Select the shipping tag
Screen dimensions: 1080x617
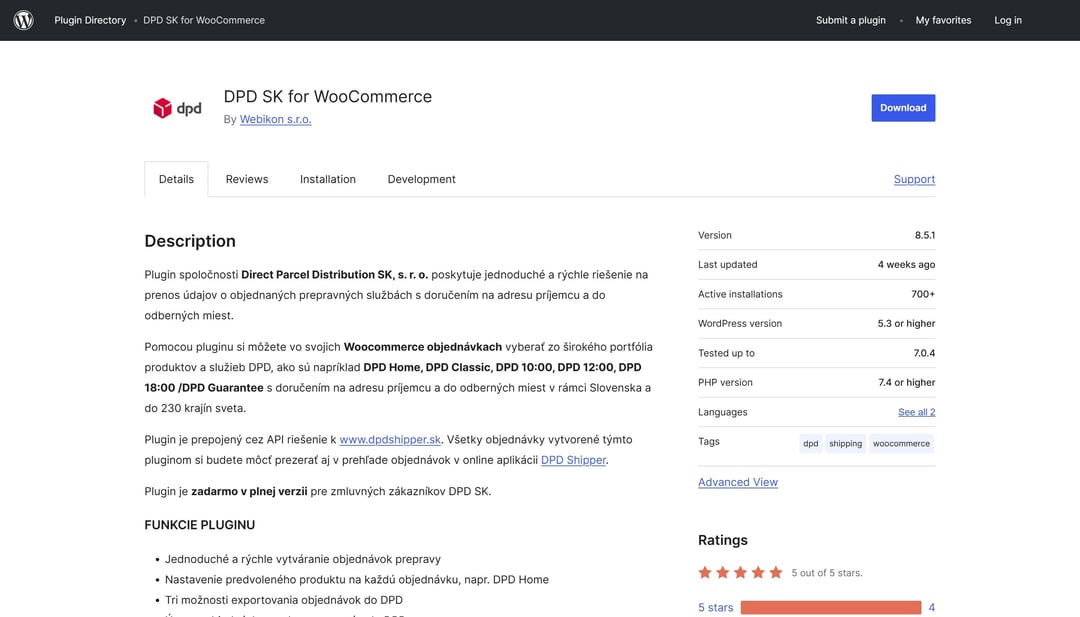(x=845, y=443)
